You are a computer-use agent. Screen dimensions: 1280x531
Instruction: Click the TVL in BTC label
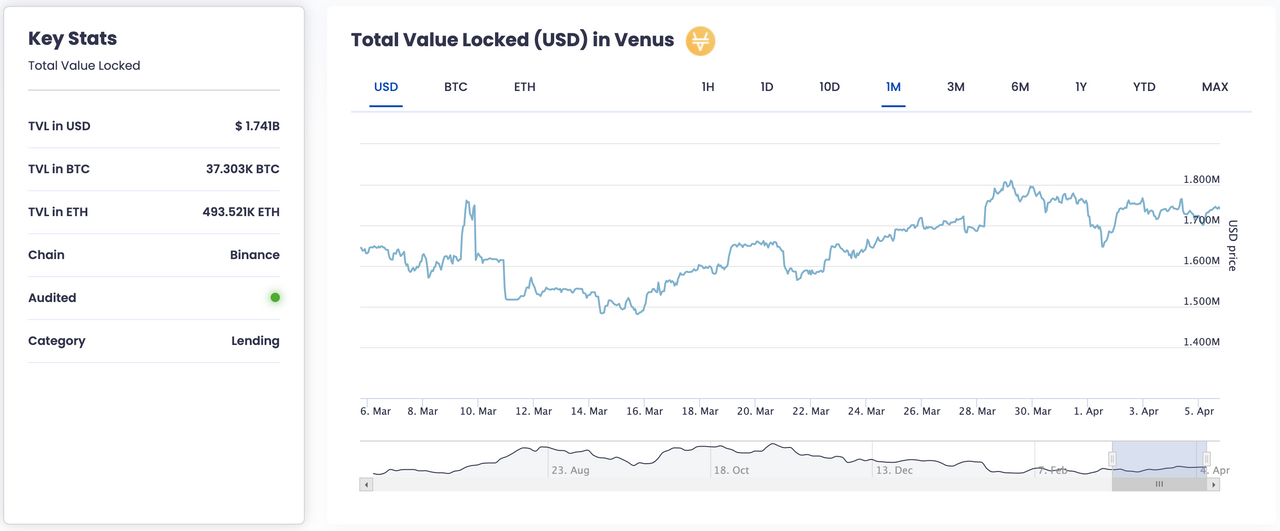point(59,169)
